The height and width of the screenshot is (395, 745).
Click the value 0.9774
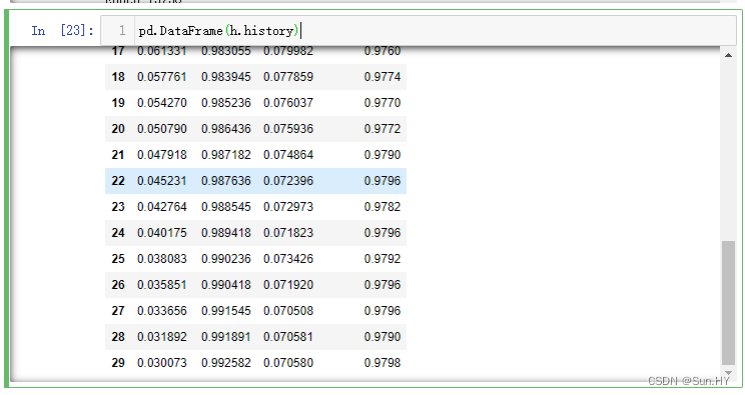382,77
